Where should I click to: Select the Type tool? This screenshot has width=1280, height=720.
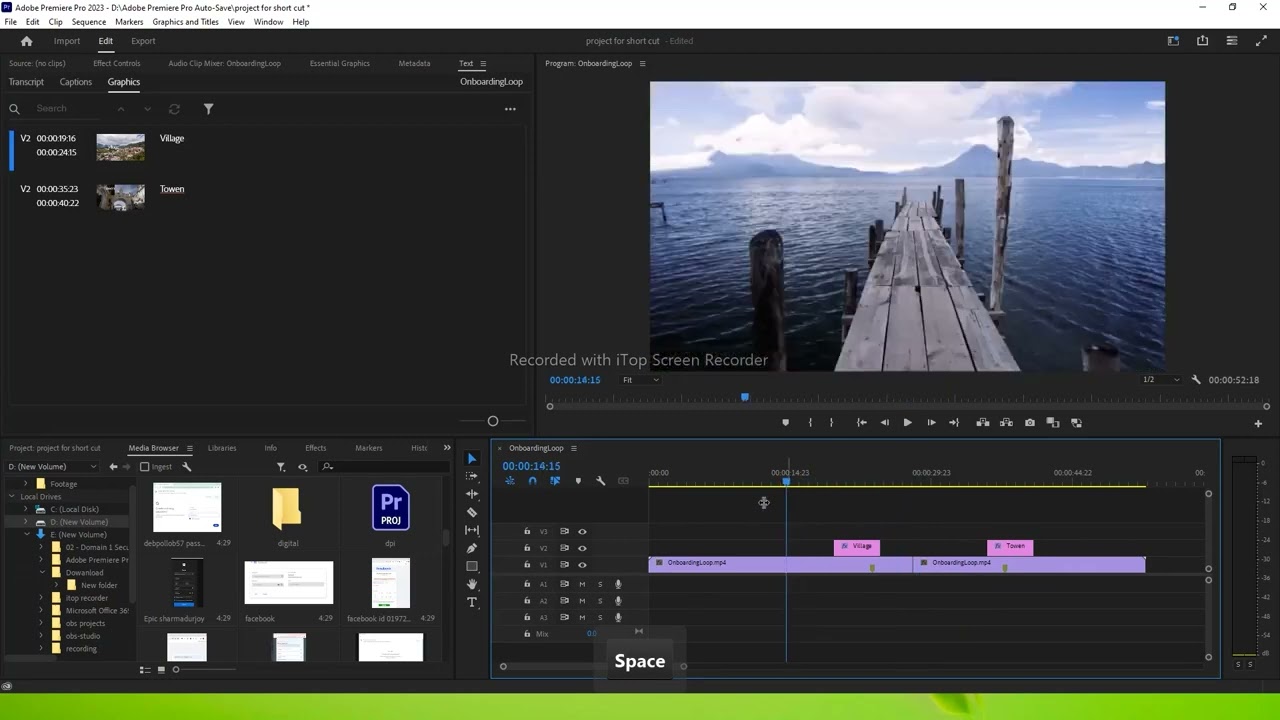[x=472, y=602]
